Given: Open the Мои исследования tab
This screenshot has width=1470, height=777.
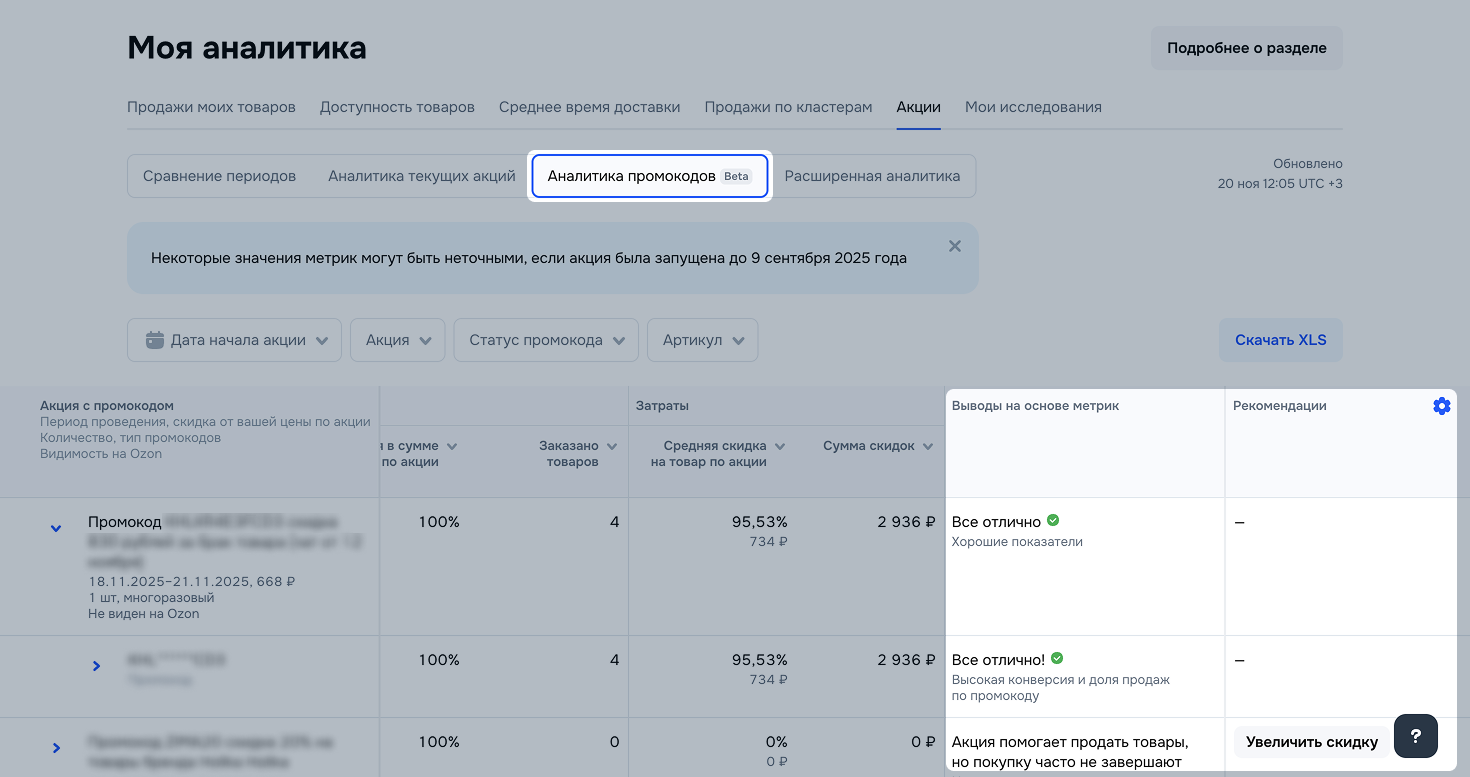Looking at the screenshot, I should [1033, 107].
